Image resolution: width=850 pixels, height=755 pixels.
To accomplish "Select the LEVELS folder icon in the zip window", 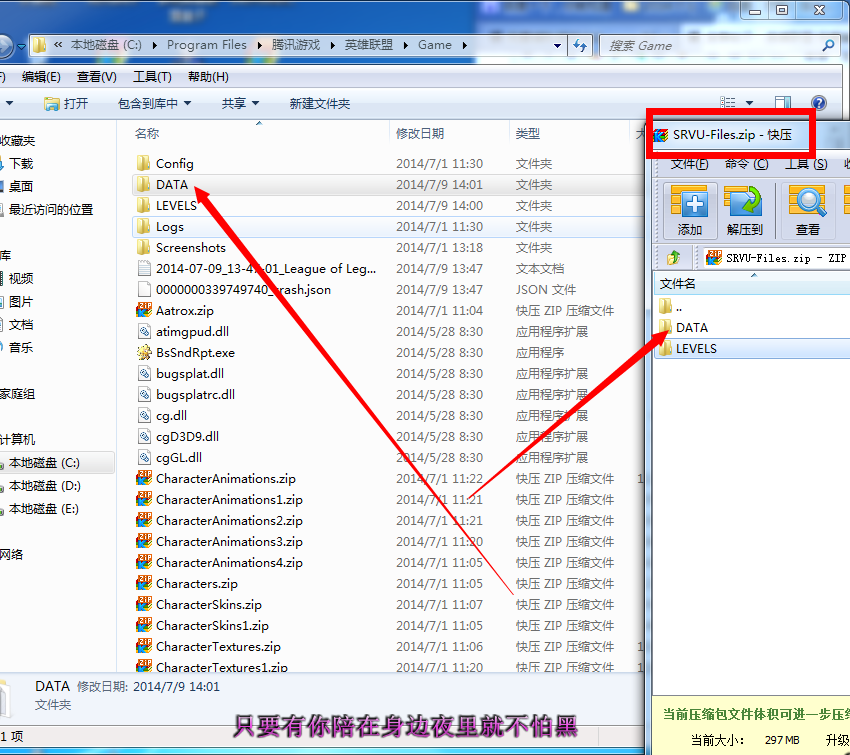I will click(665, 349).
